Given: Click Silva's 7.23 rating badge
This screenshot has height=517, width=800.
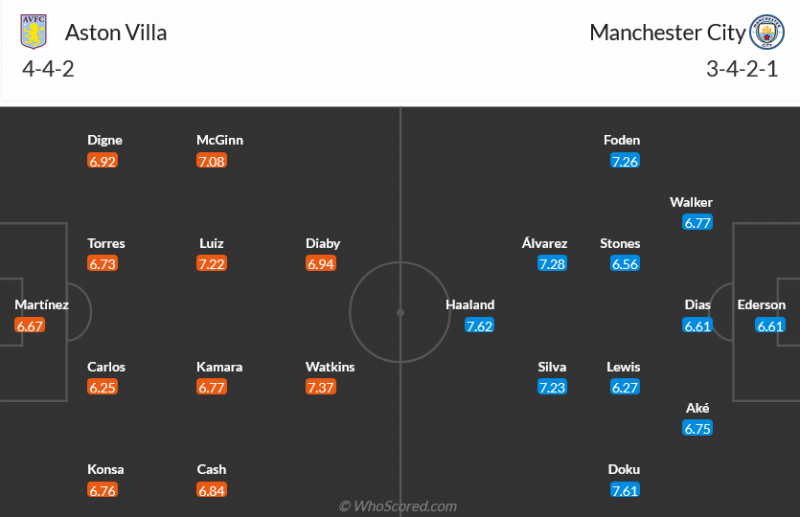Looking at the screenshot, I should pyautogui.click(x=552, y=387).
